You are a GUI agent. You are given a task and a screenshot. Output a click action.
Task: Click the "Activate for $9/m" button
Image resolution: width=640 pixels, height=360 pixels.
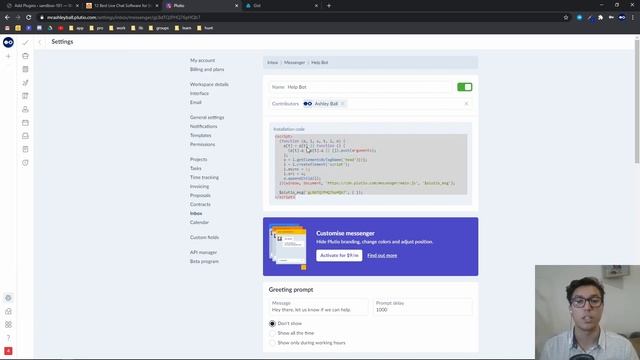click(339, 256)
